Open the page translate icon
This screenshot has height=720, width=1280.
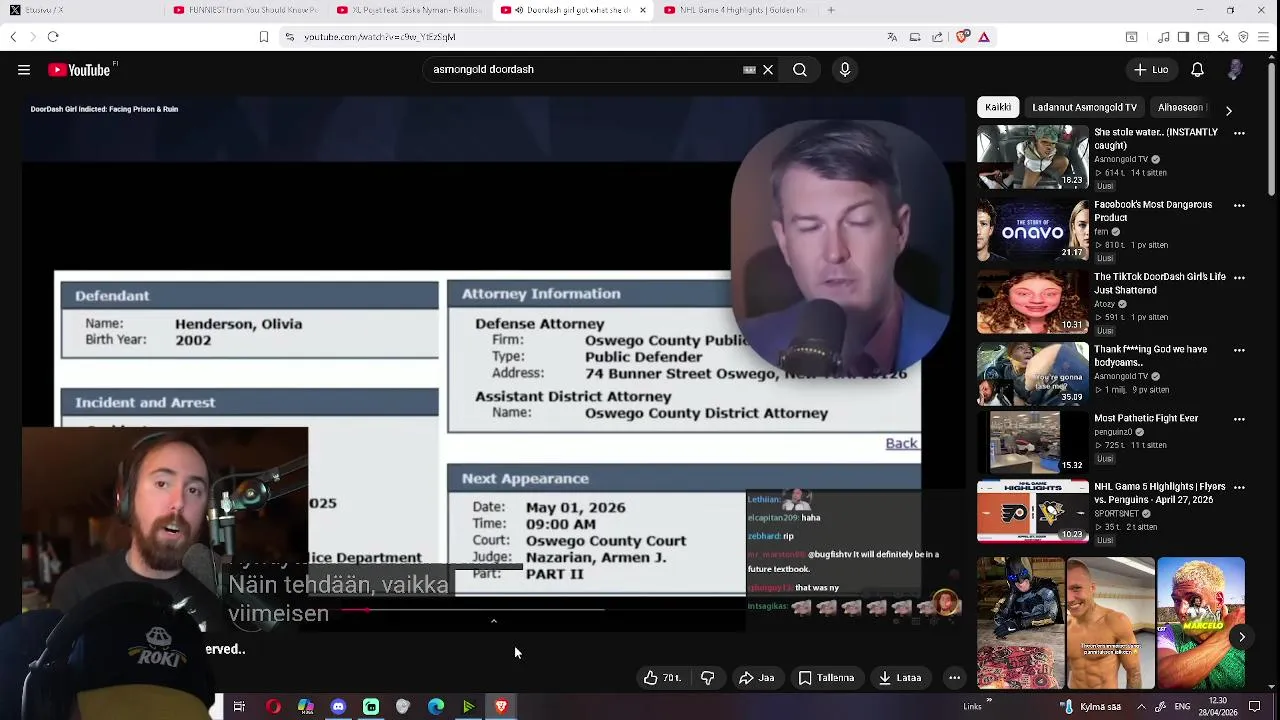tap(892, 37)
